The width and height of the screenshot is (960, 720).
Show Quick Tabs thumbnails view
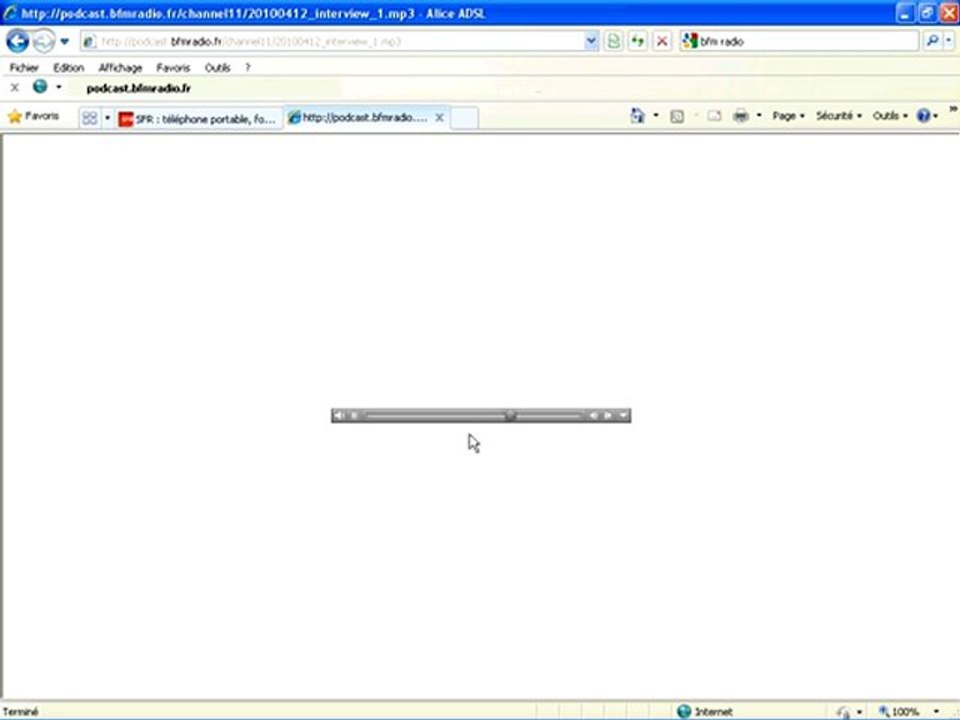[x=89, y=118]
